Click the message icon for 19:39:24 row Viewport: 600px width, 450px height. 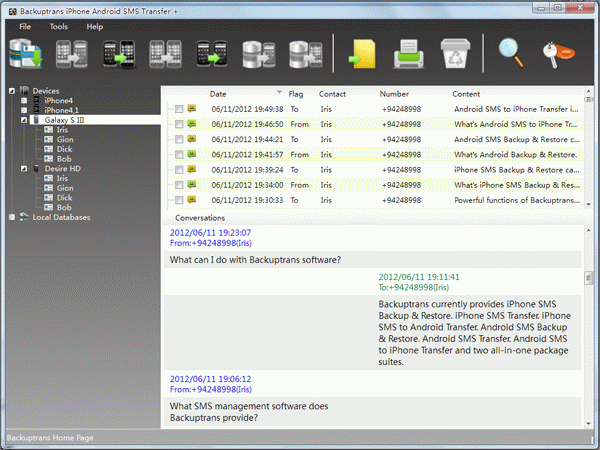192,169
